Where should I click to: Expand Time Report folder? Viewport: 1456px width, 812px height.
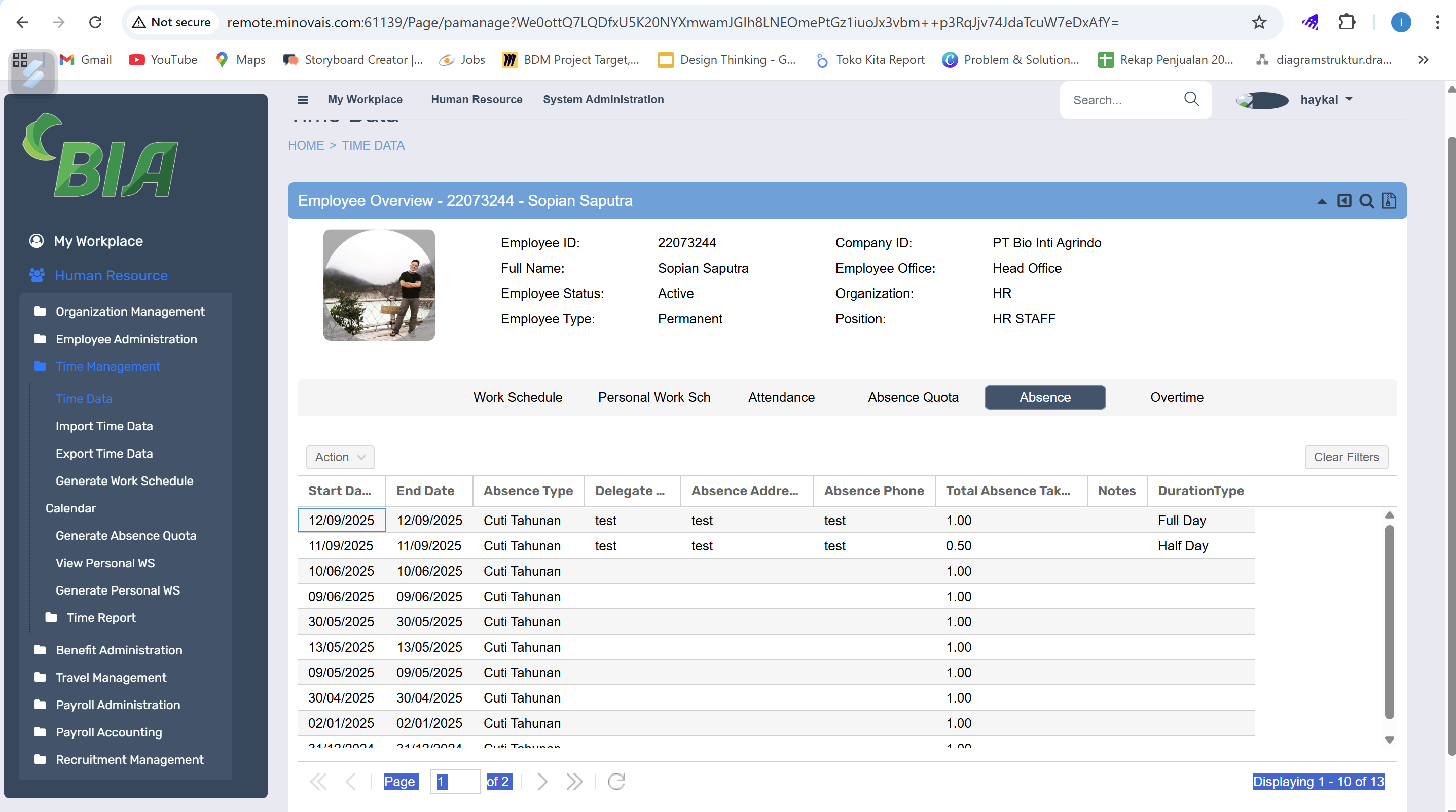pos(91,618)
